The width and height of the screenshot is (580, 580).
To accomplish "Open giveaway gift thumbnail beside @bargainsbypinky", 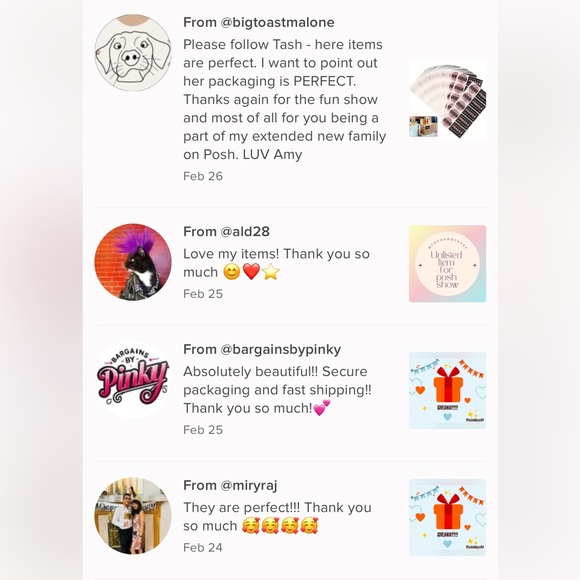I will 447,391.
